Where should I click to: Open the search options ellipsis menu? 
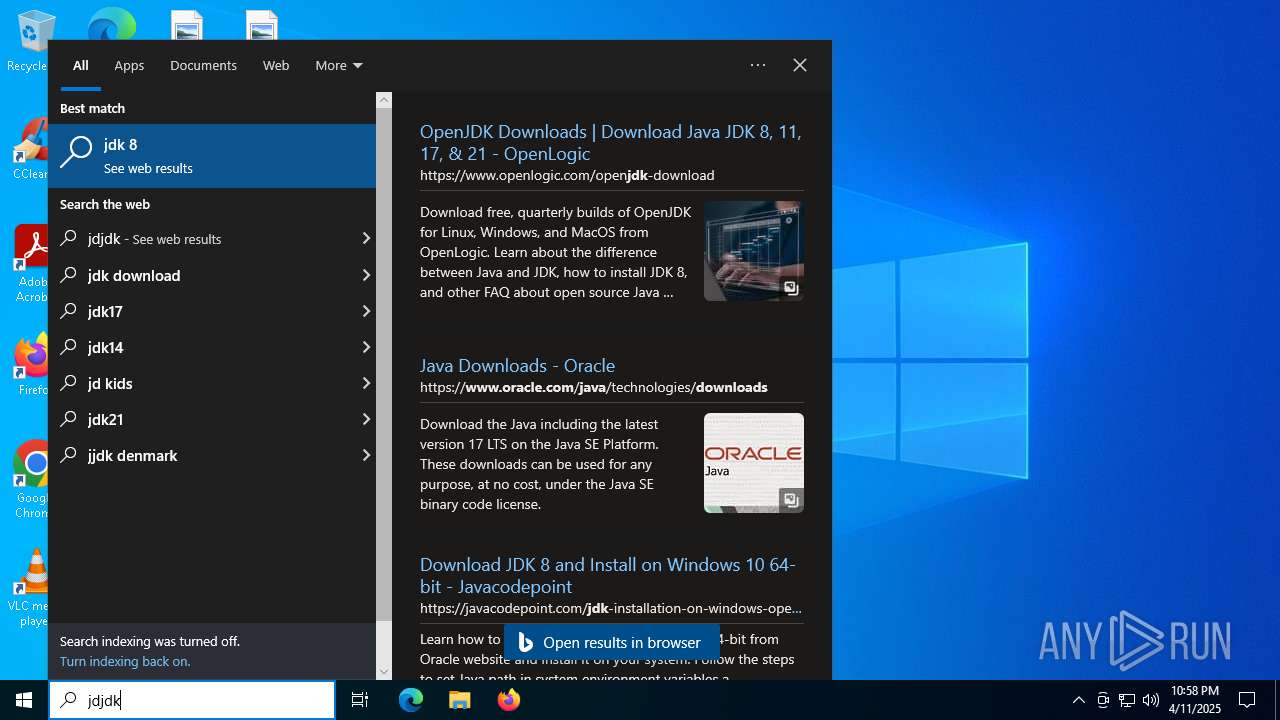(758, 65)
